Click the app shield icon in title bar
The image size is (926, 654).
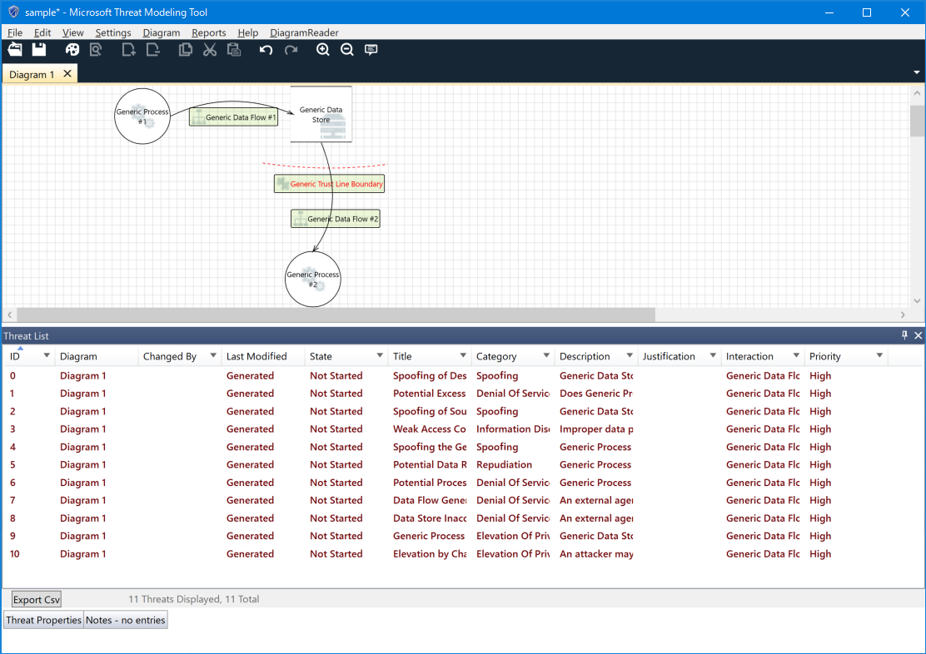[x=13, y=12]
